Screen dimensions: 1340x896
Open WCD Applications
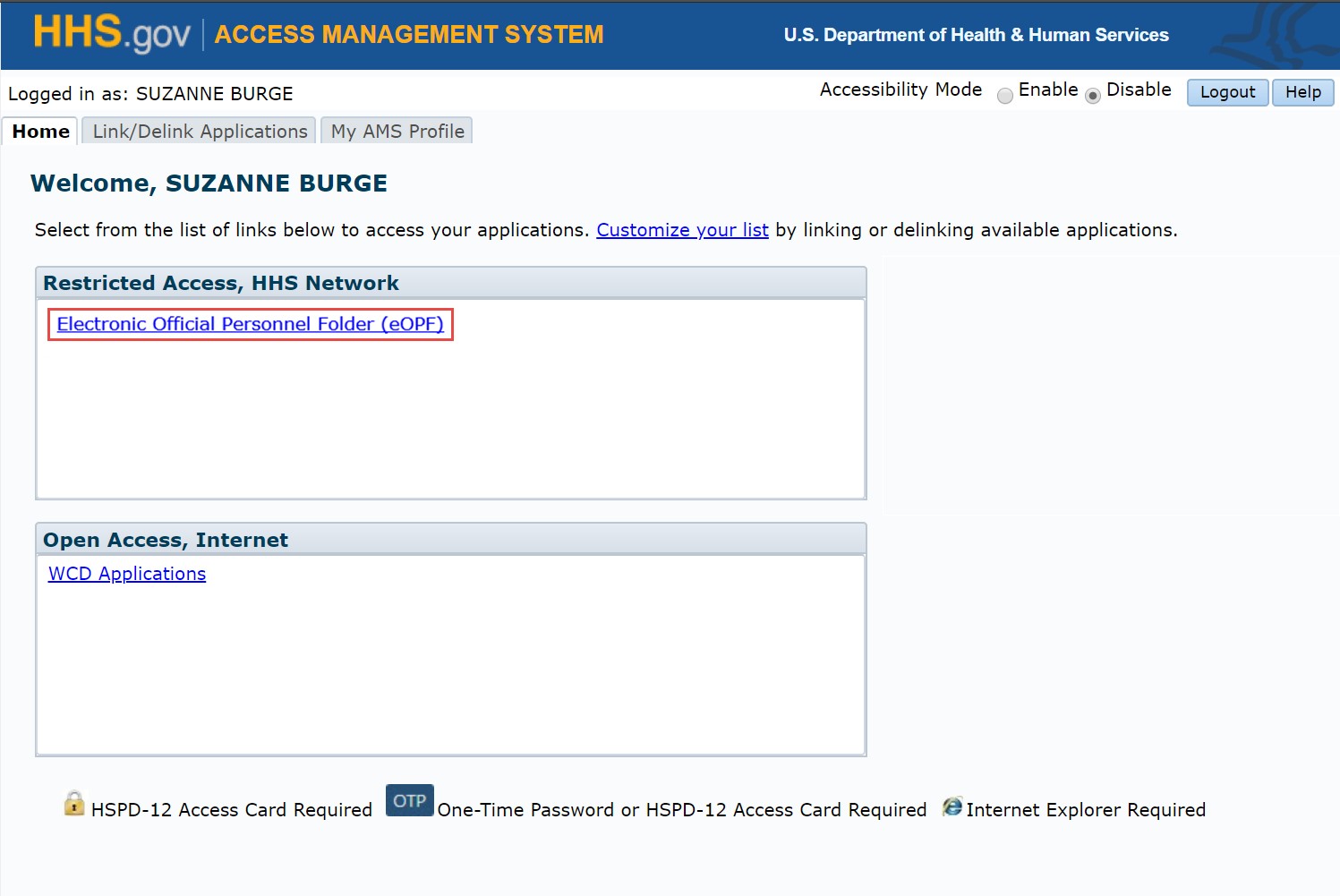(x=126, y=574)
